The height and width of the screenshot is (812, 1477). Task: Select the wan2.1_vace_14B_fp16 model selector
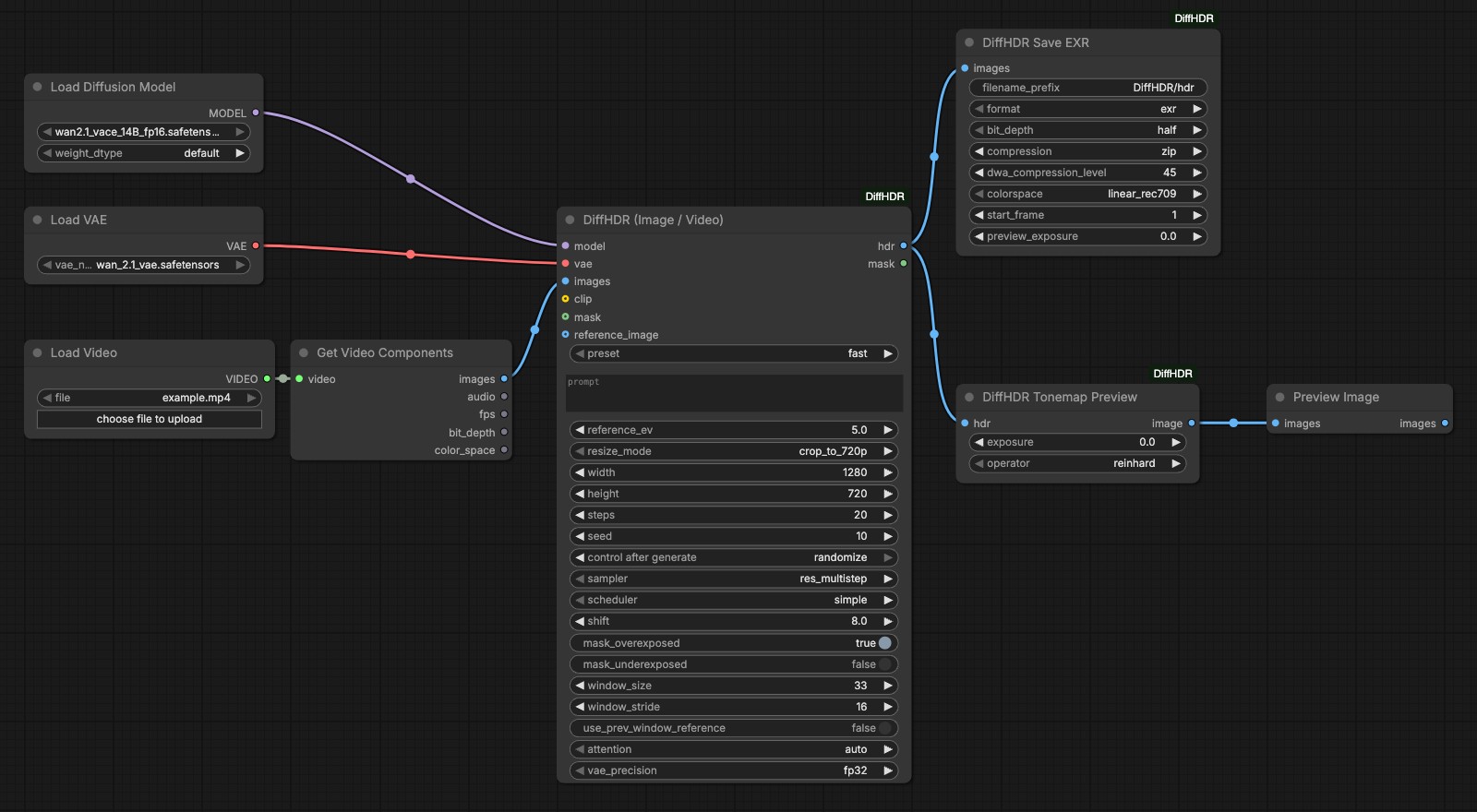click(x=144, y=132)
